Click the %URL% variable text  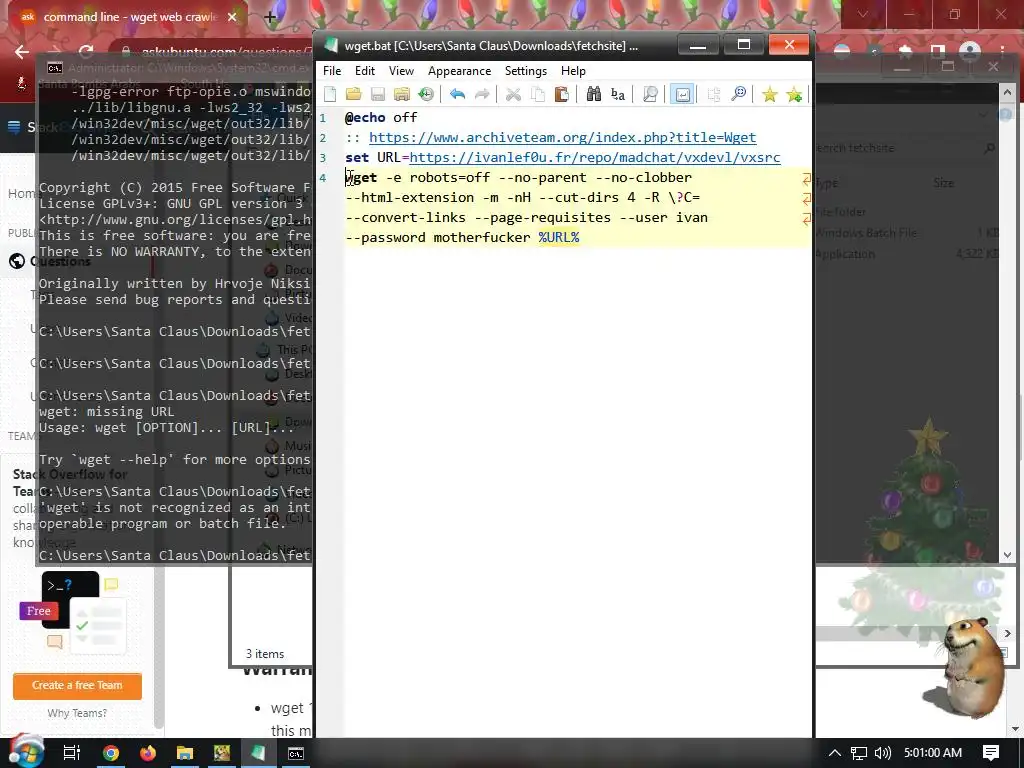coord(558,237)
